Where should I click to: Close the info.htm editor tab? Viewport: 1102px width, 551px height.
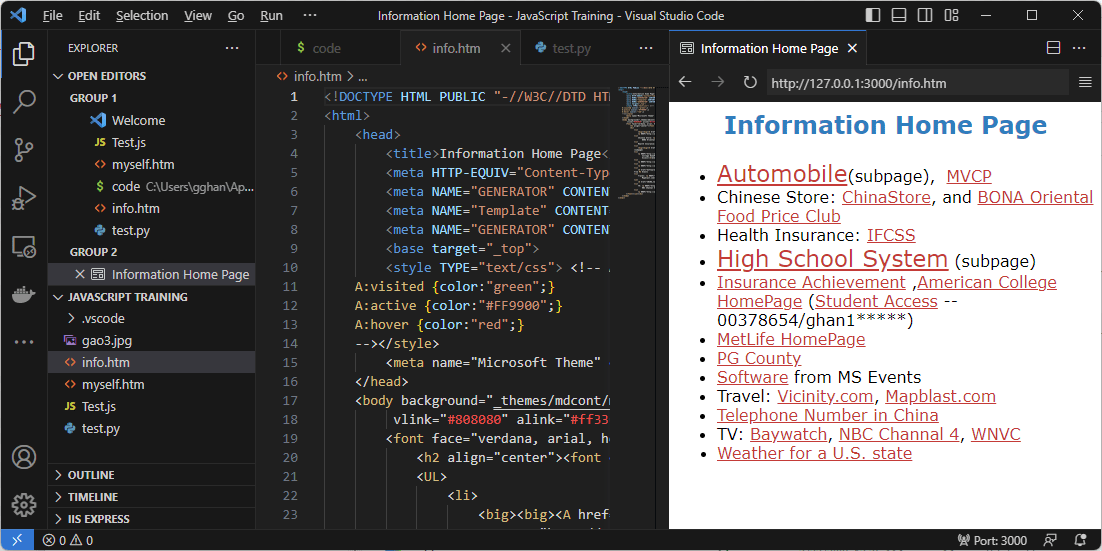click(505, 48)
